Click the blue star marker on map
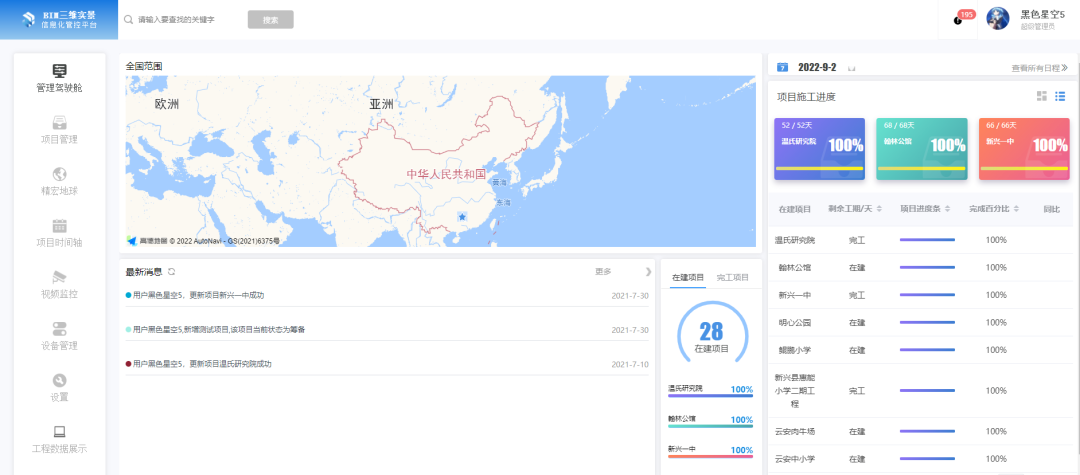The width and height of the screenshot is (1080, 475). tap(462, 217)
